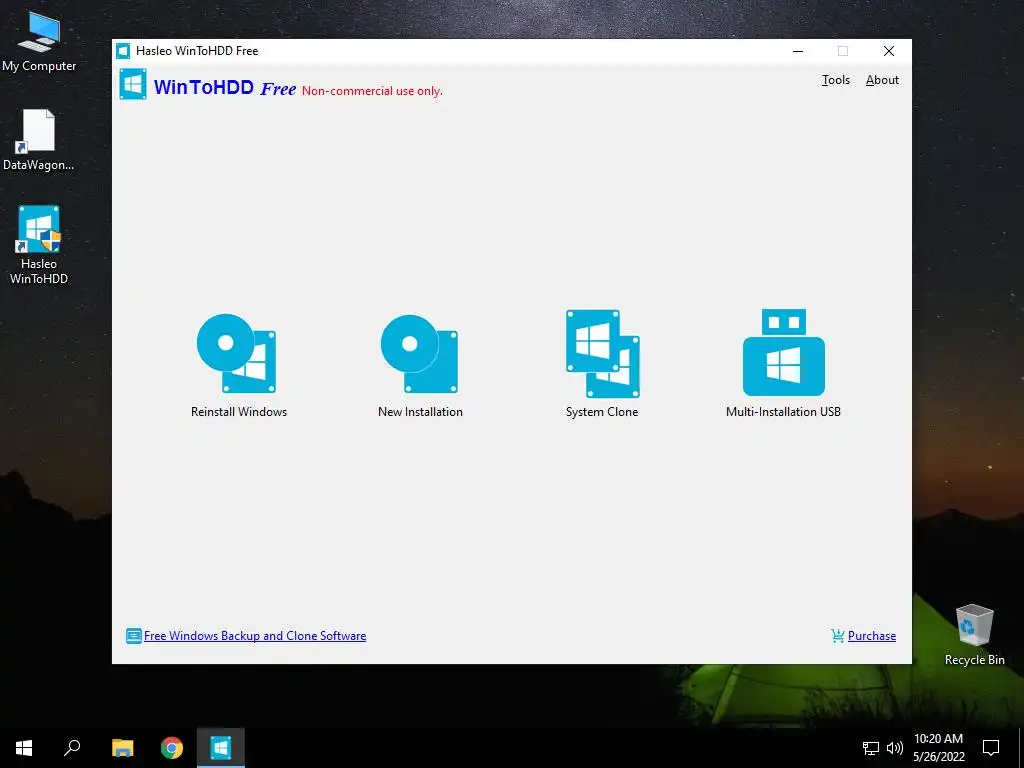Close the Hasleo WinToHDD window

point(889,51)
